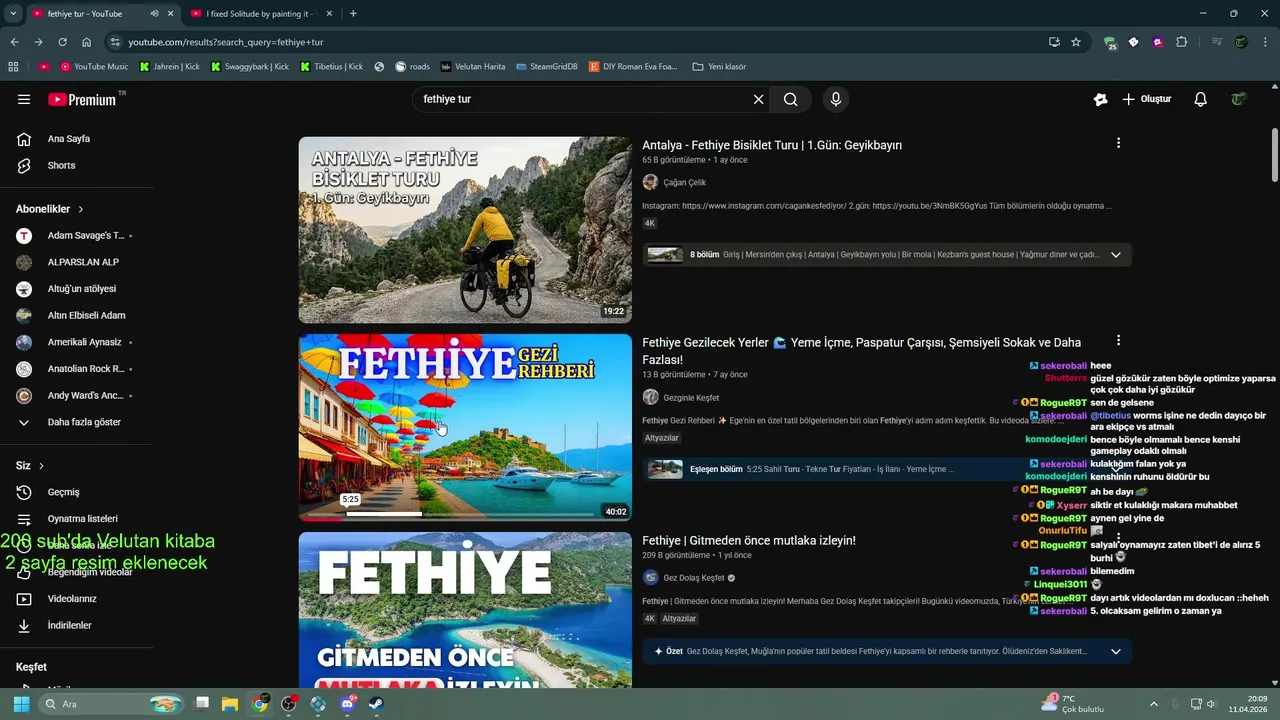Open a new browser tab

tap(353, 14)
